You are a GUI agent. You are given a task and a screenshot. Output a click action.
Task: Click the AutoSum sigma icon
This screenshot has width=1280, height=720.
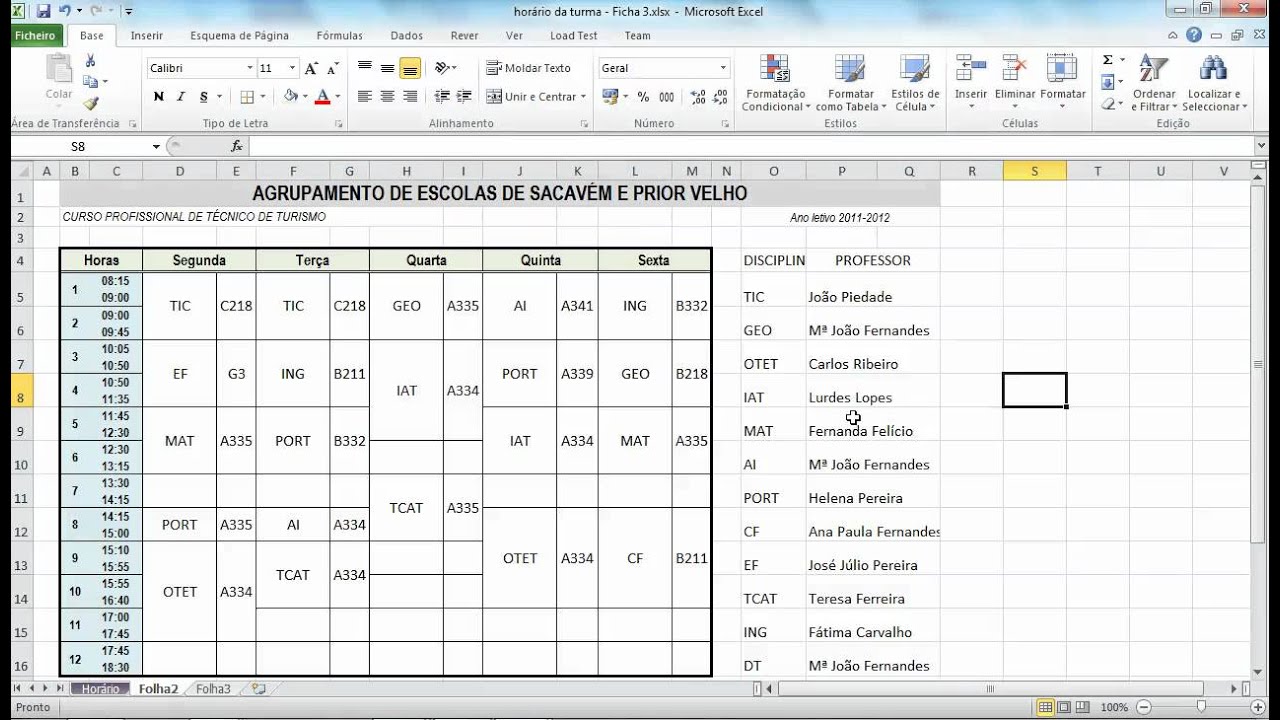(1108, 60)
